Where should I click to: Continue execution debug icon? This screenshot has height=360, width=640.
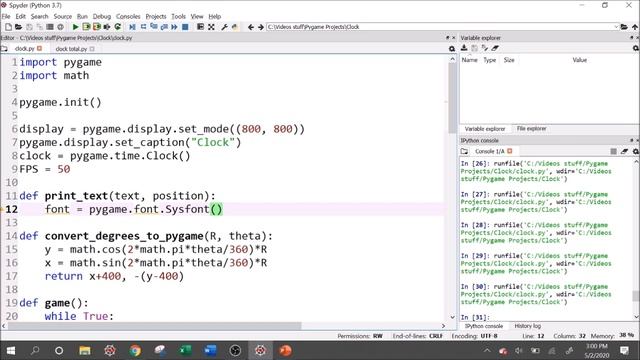coord(174,27)
